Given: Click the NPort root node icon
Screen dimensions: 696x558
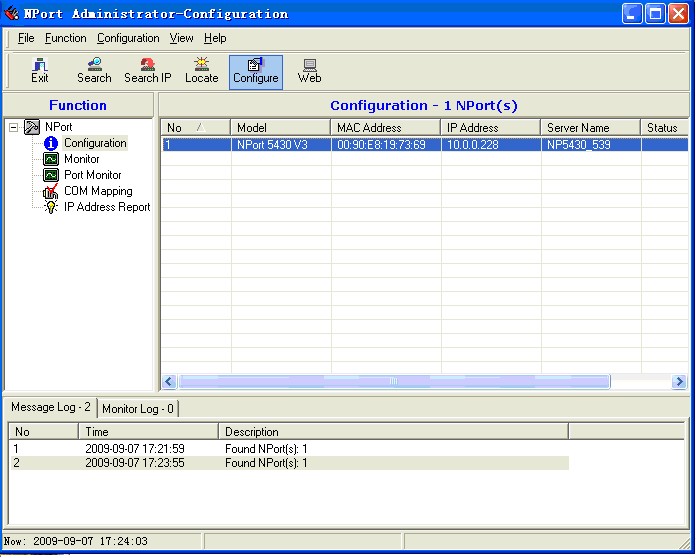Looking at the screenshot, I should click(32, 127).
